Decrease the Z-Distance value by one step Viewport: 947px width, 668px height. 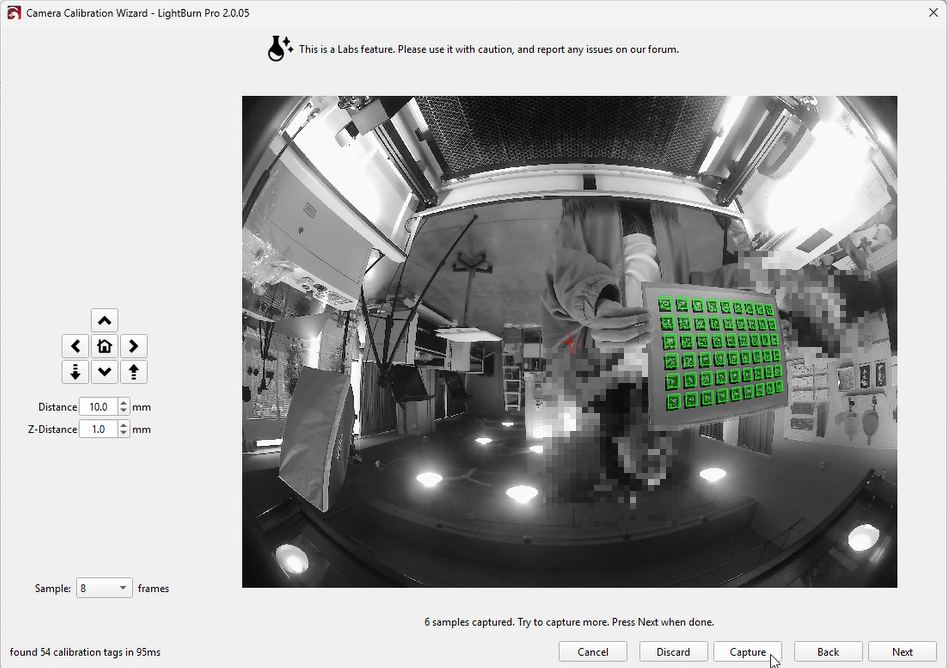point(124,433)
